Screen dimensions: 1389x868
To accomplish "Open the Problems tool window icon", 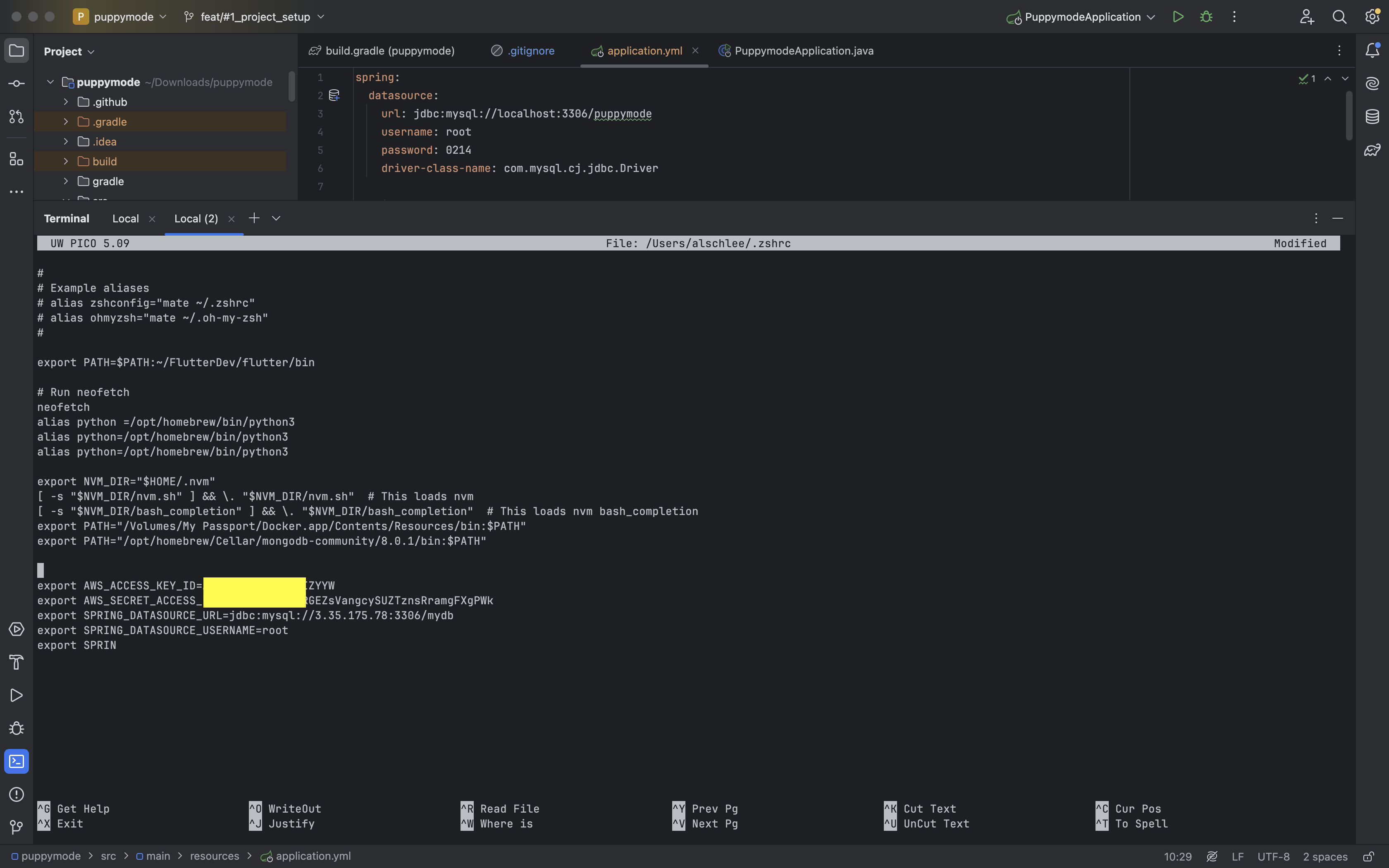I will pyautogui.click(x=16, y=794).
